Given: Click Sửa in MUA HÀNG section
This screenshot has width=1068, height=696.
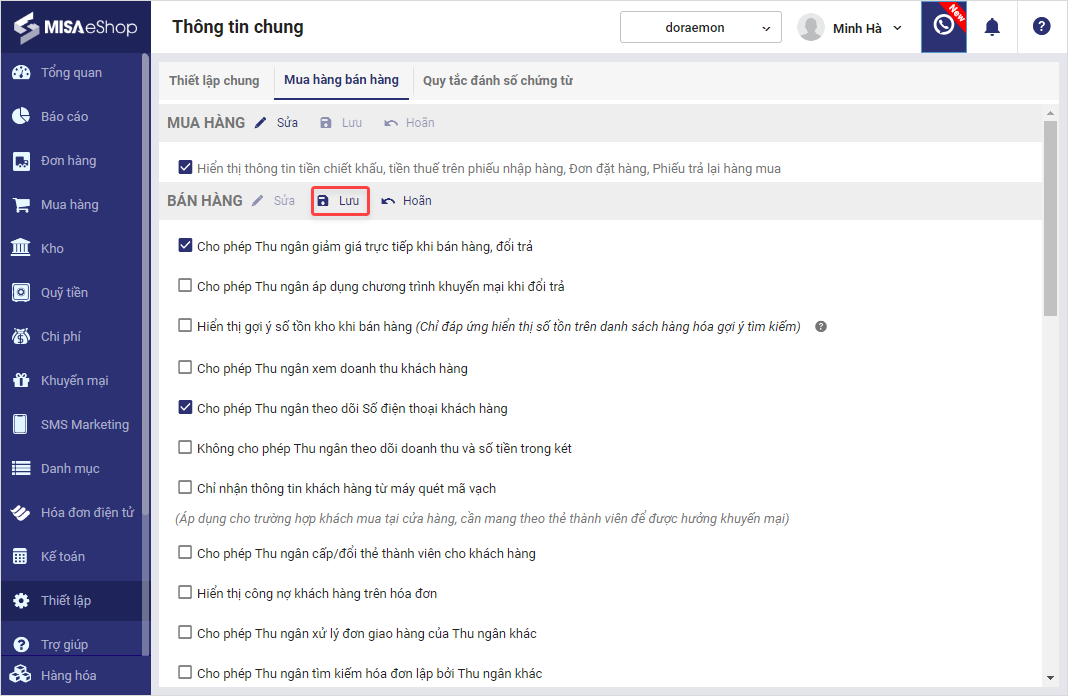Looking at the screenshot, I should (287, 123).
